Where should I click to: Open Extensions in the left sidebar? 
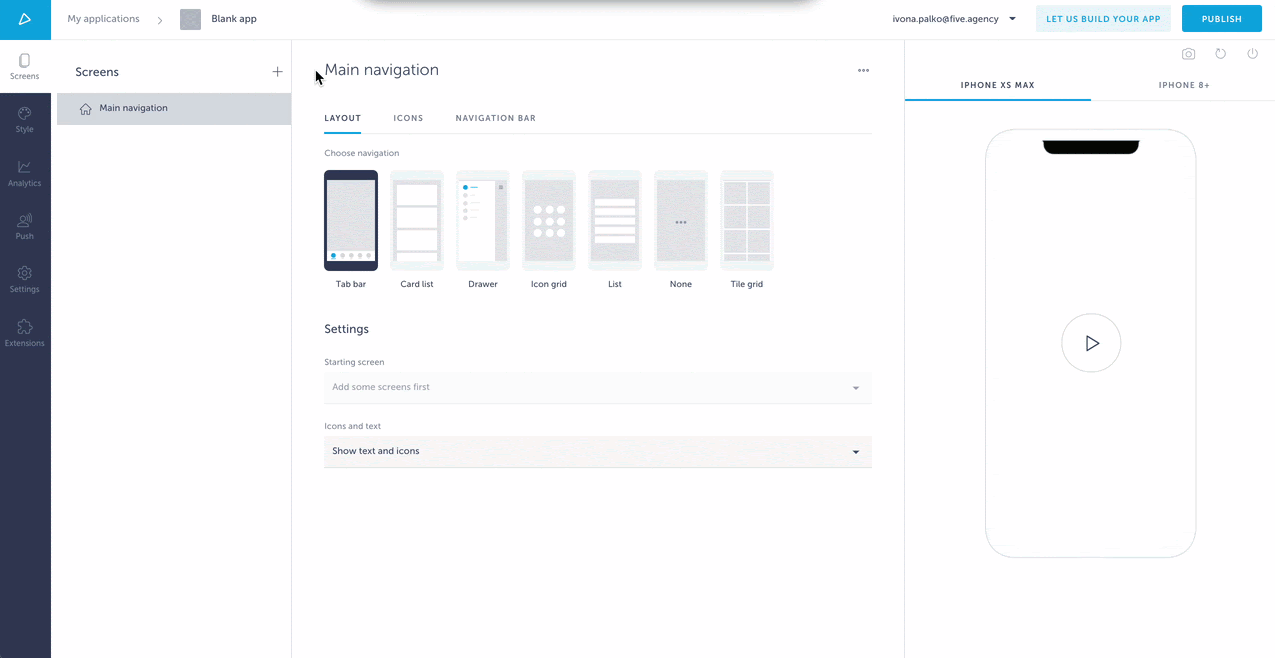24,333
